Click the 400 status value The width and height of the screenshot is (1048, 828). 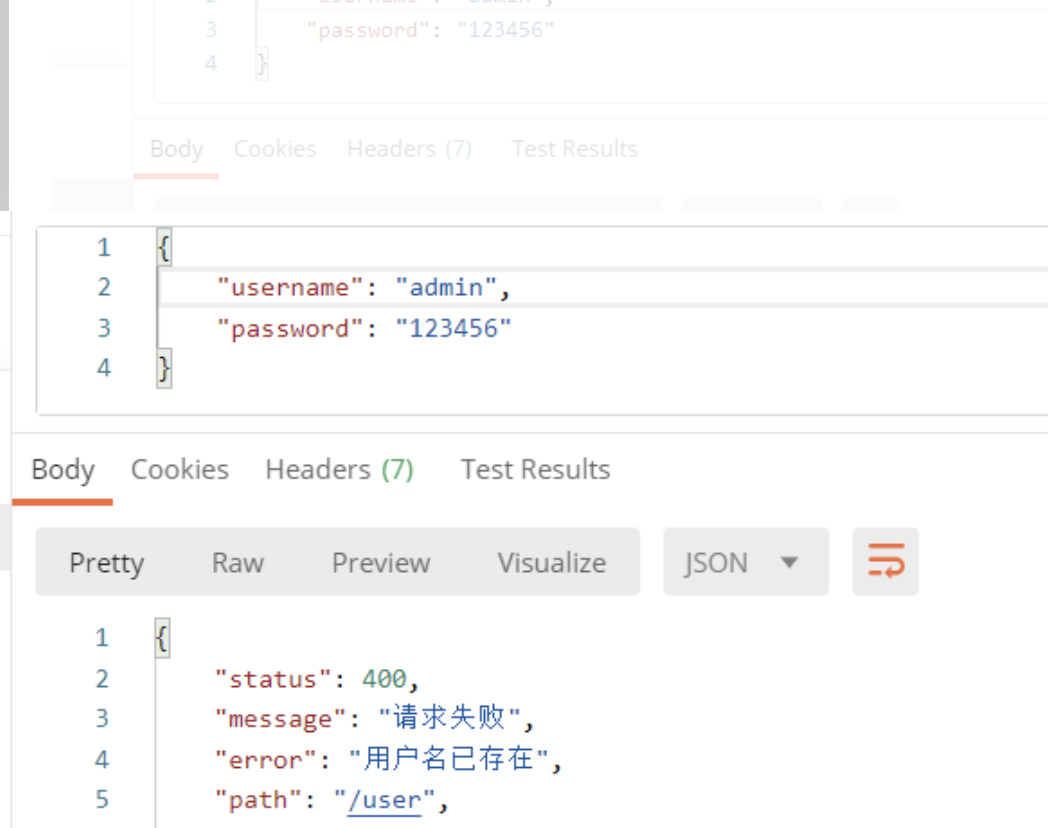click(383, 680)
